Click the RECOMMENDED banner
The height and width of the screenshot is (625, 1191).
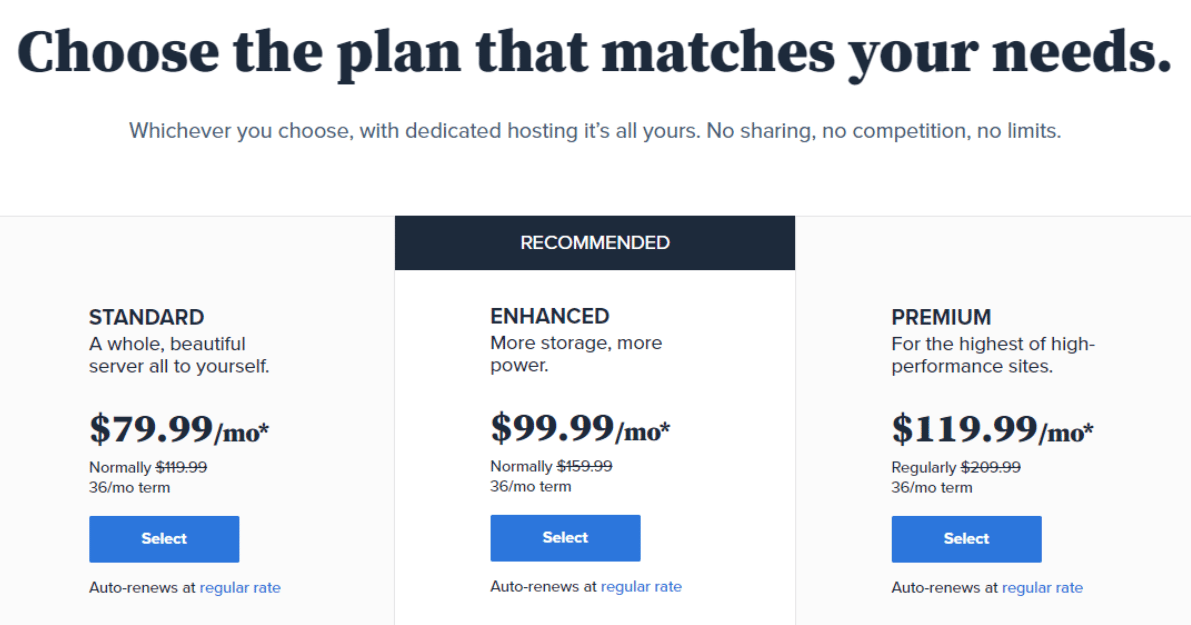click(x=595, y=243)
